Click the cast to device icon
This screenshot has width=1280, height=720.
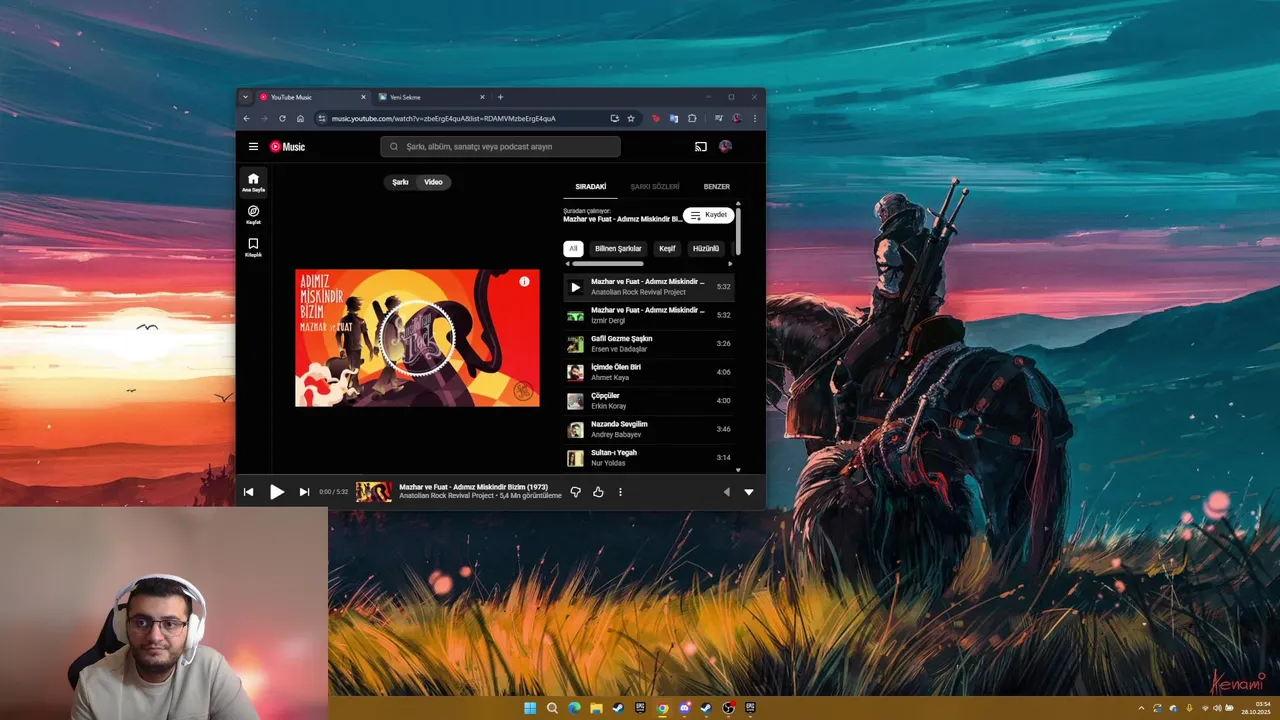pos(700,146)
